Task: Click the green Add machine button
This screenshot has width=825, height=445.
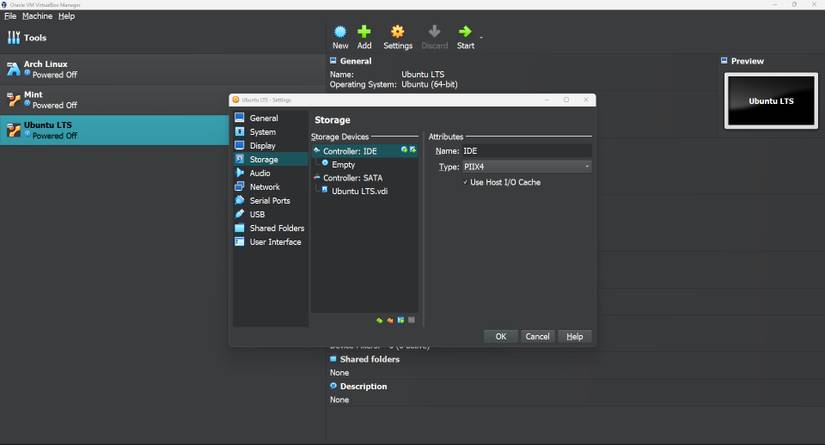Action: 364,37
